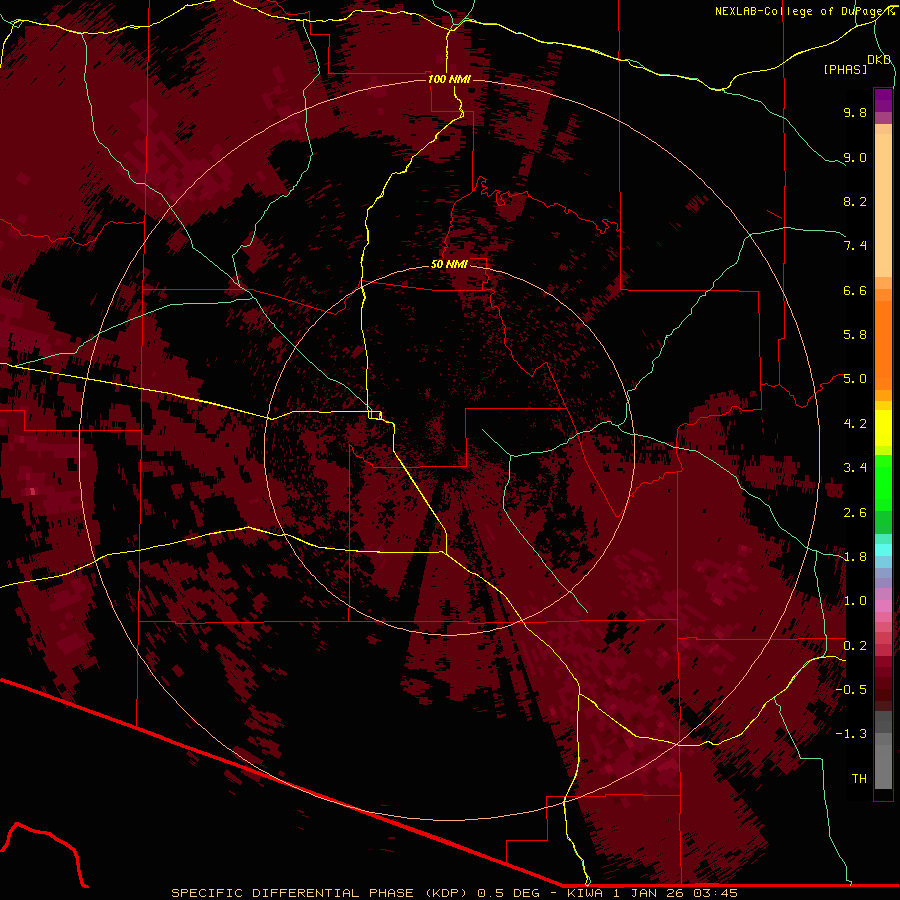Click the 100 NMI range ring label
The width and height of the screenshot is (900, 900).
449,79
